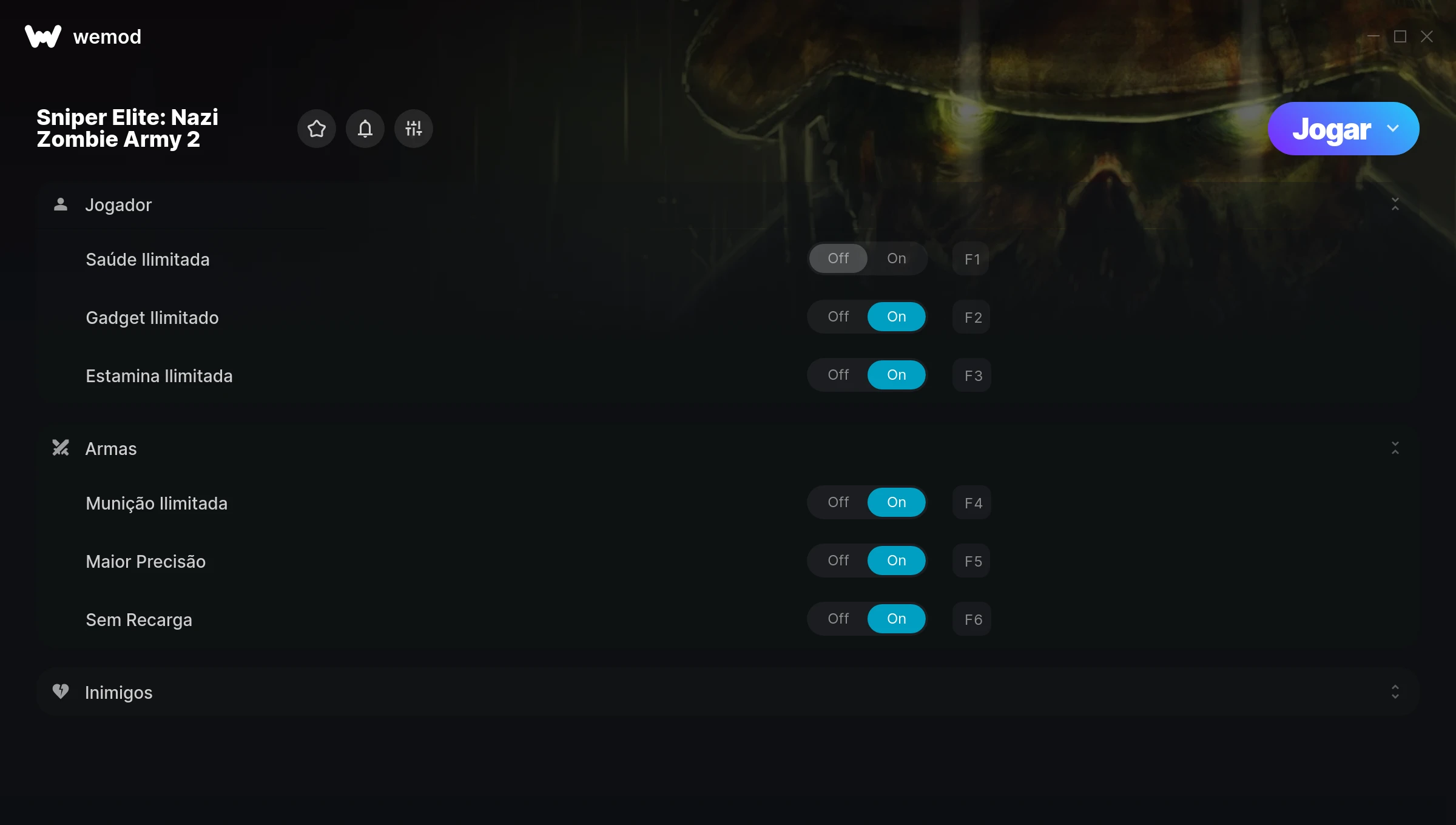
Task: Click the WeMod logo icon
Action: click(x=43, y=36)
